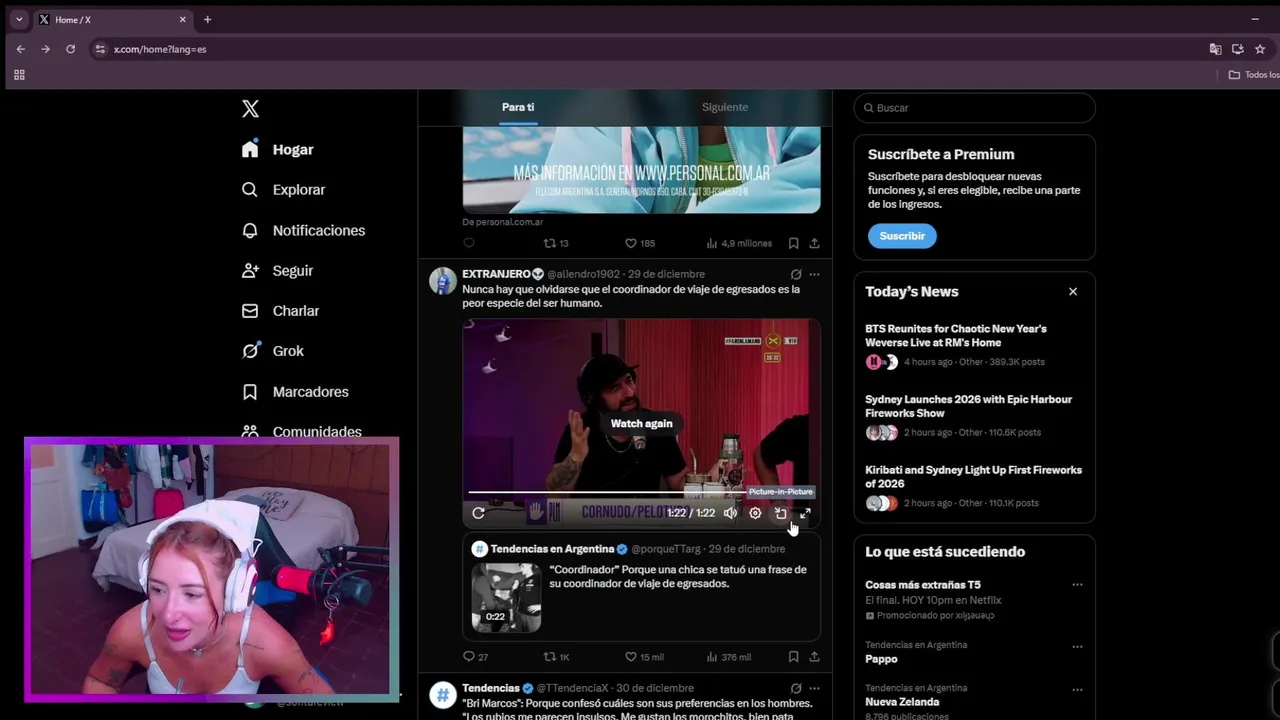Open Grok icon on Tendencias post
This screenshot has height=720, width=1280.
point(796,688)
